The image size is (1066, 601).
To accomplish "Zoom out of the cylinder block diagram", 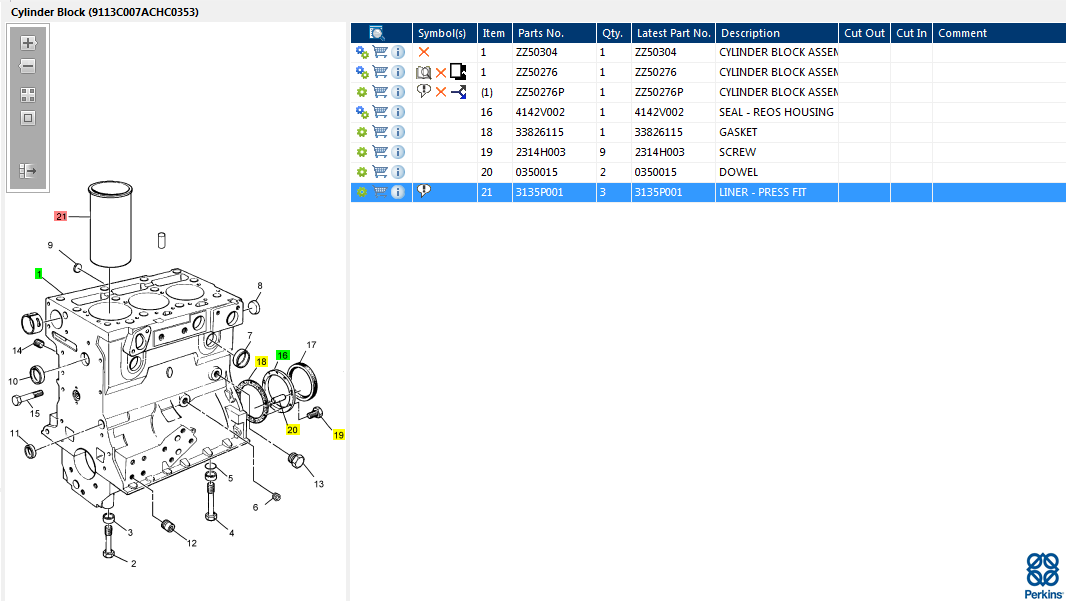I will coord(28,66).
